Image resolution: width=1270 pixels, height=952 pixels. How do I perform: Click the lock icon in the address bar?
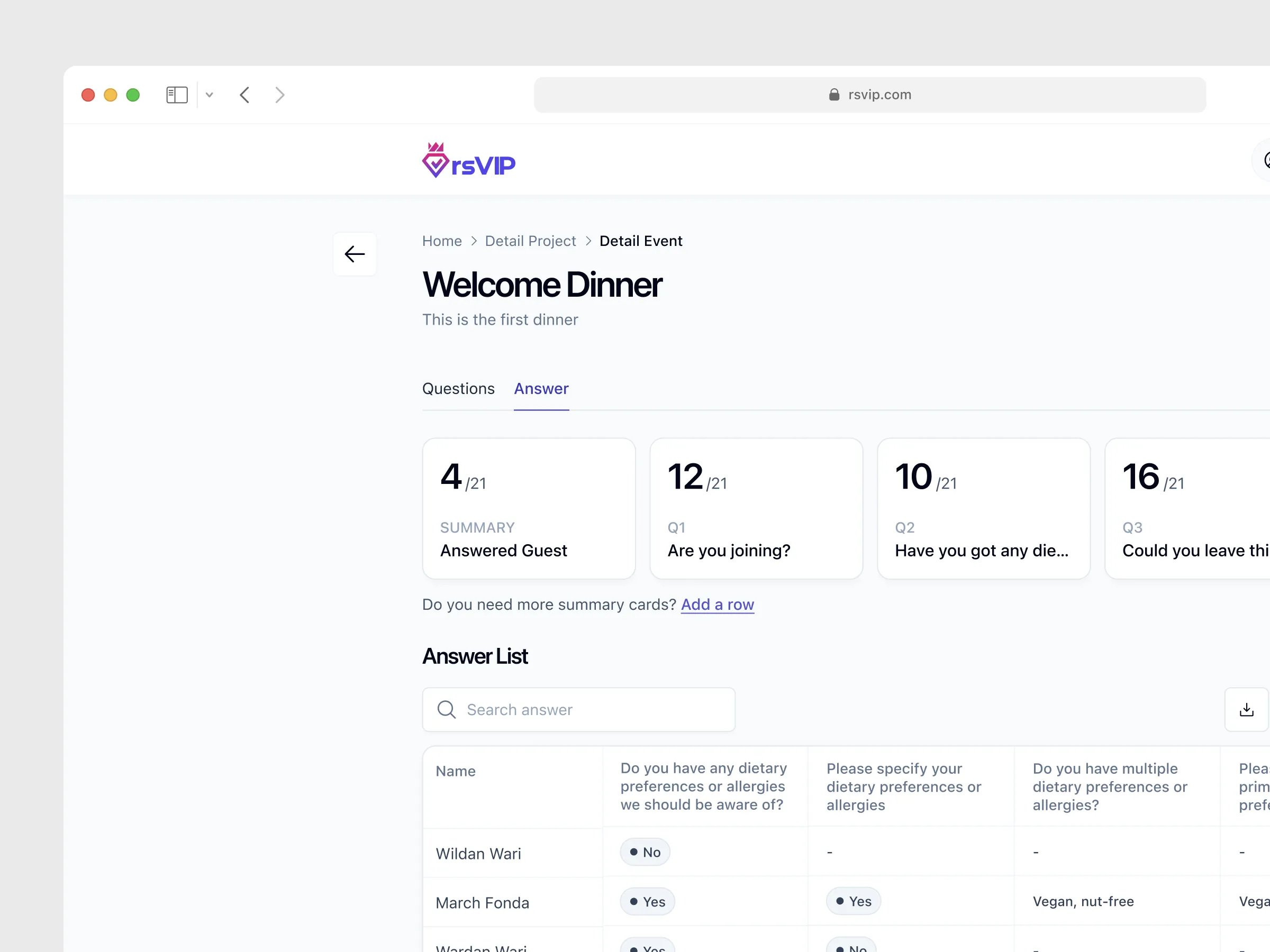click(833, 95)
